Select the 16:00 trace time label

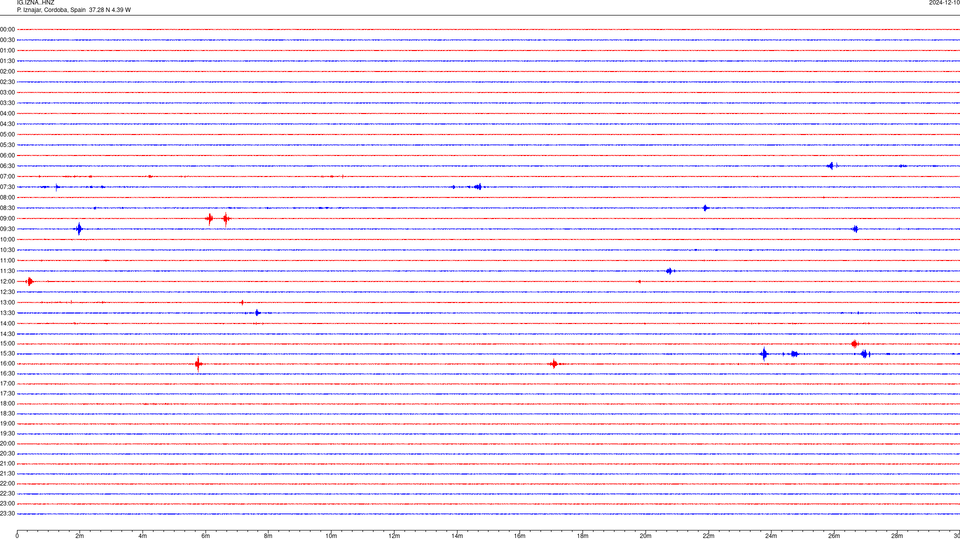tap(7, 364)
